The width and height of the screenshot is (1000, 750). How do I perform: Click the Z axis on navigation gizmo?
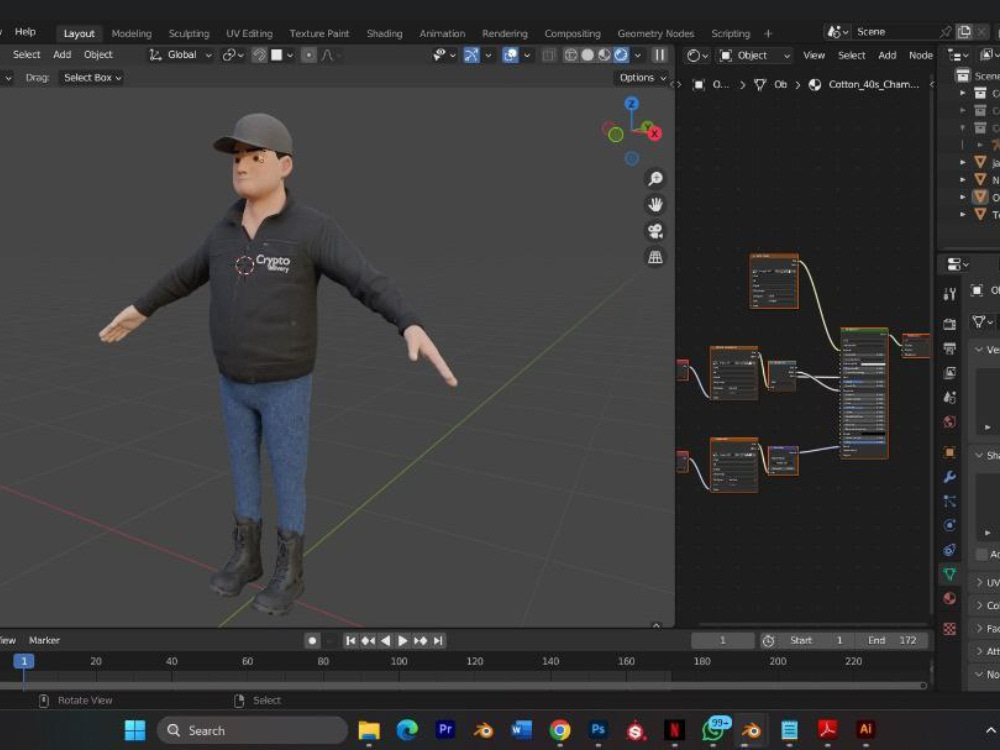coord(631,104)
